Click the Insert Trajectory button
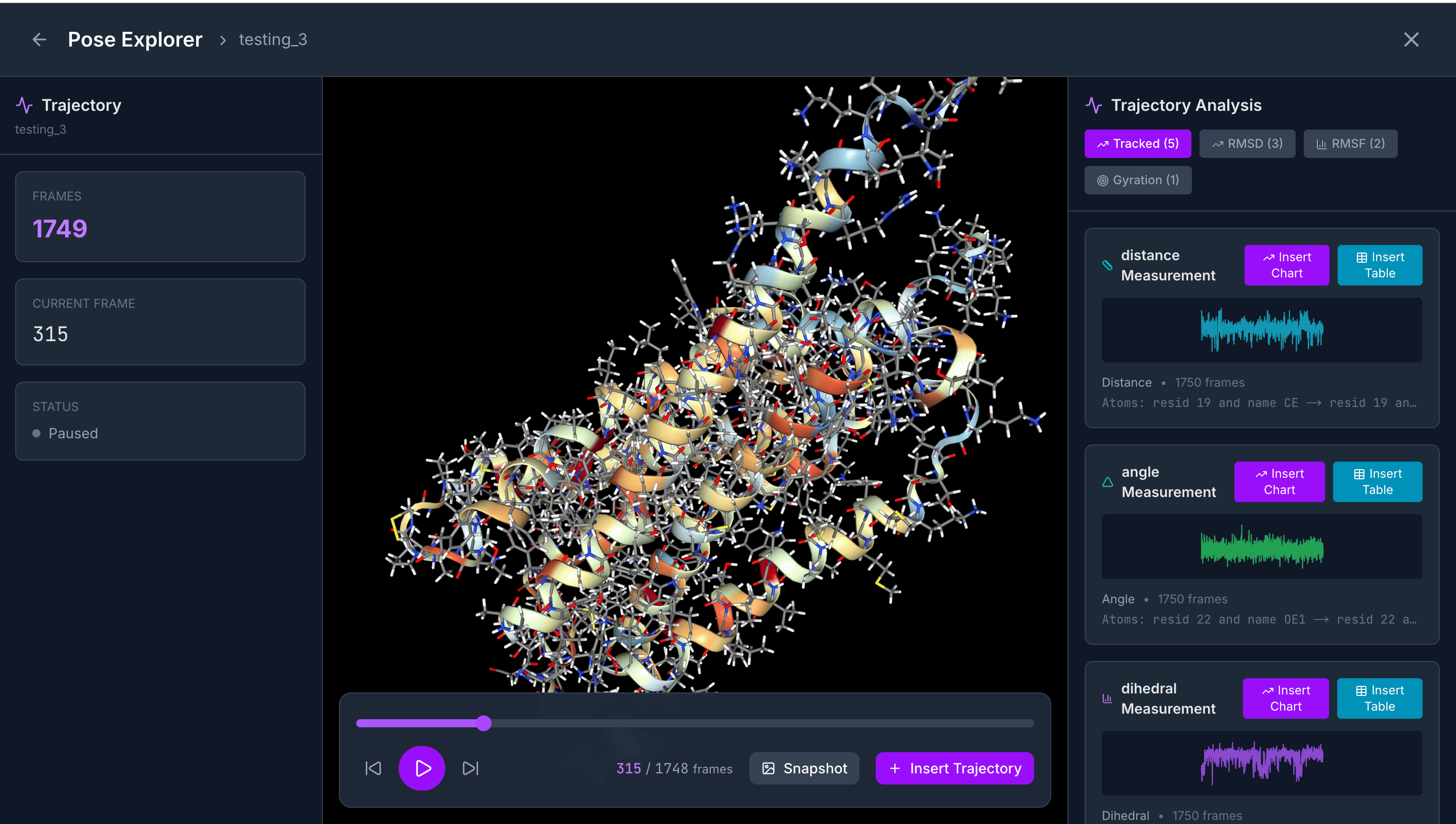 point(954,768)
